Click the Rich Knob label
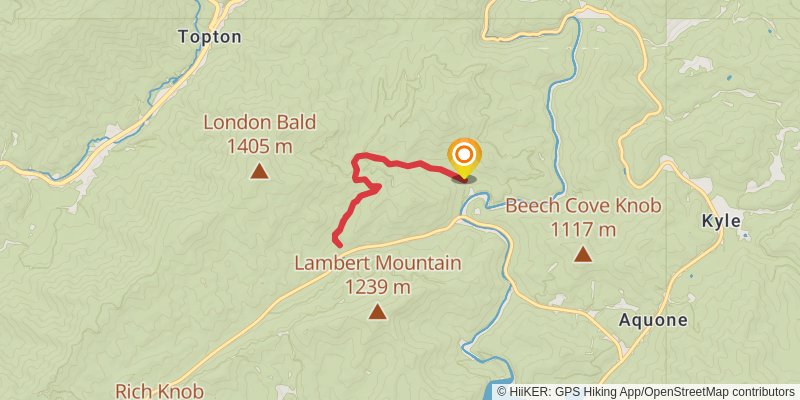 tap(160, 391)
